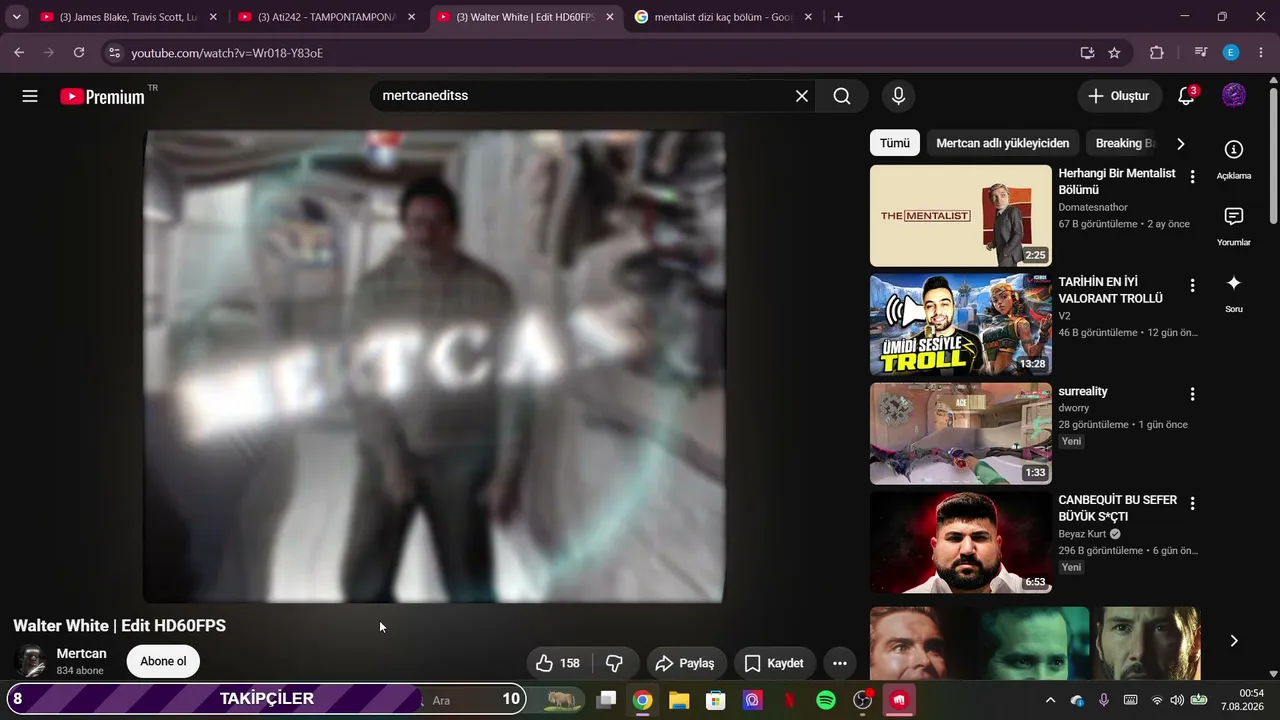The height and width of the screenshot is (720, 1280).
Task: Close the mentalist Google search tab
Action: pyautogui.click(x=808, y=17)
